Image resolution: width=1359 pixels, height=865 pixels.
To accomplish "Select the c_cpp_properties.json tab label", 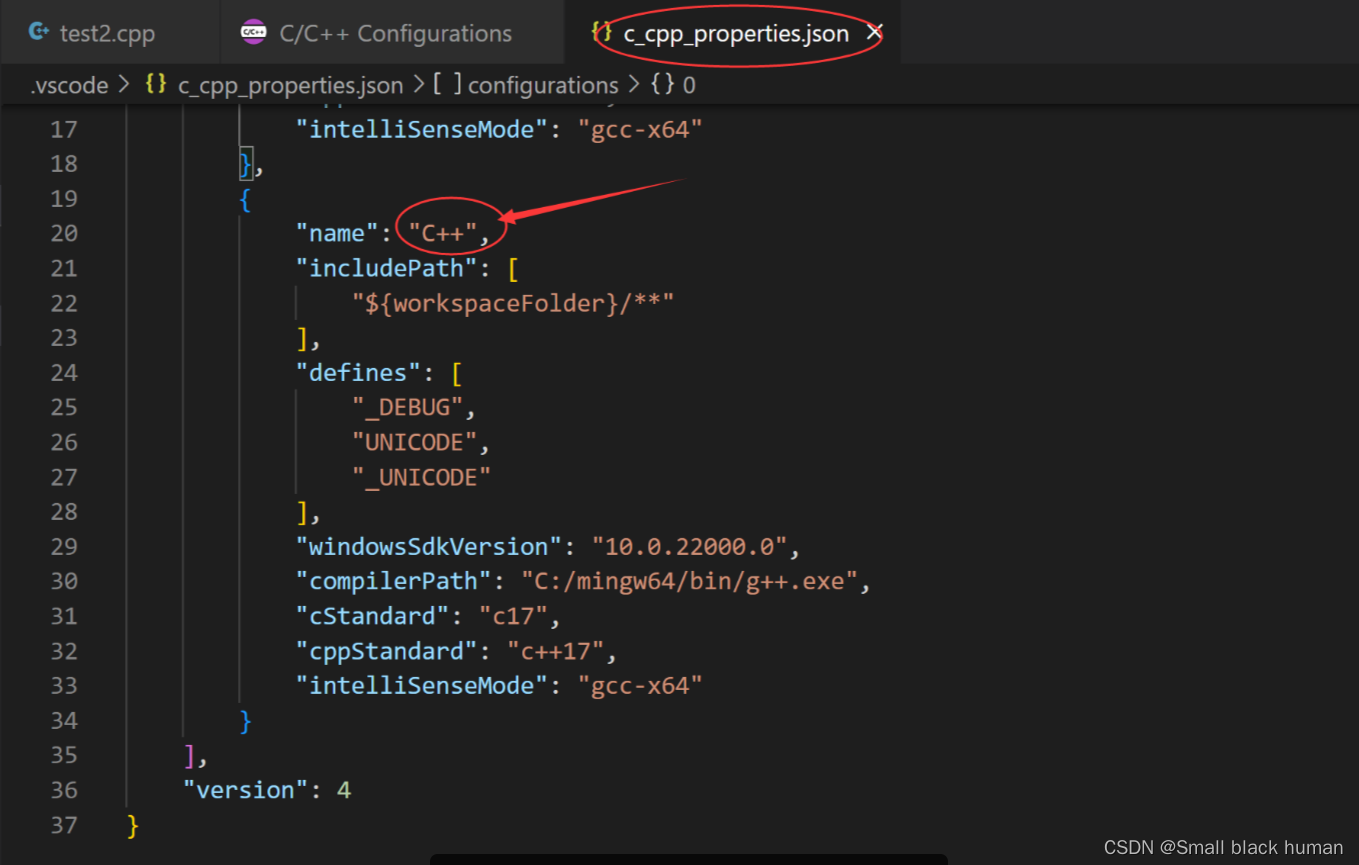I will pyautogui.click(x=736, y=33).
